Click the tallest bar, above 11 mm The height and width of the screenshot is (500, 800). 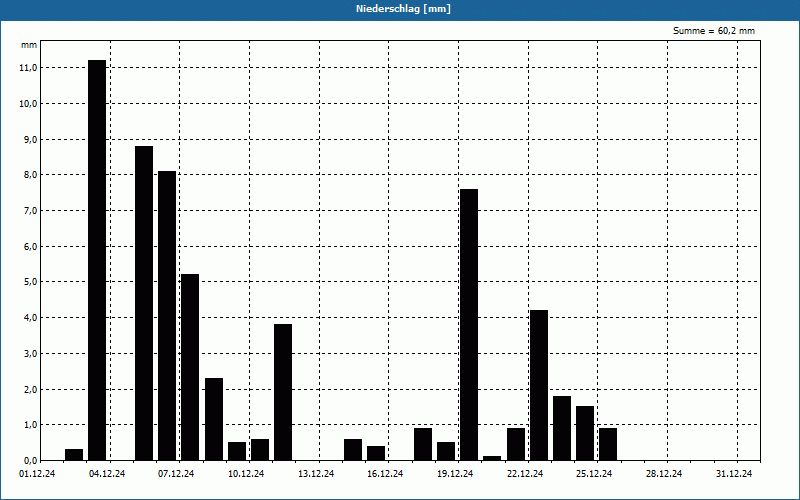pos(97,260)
